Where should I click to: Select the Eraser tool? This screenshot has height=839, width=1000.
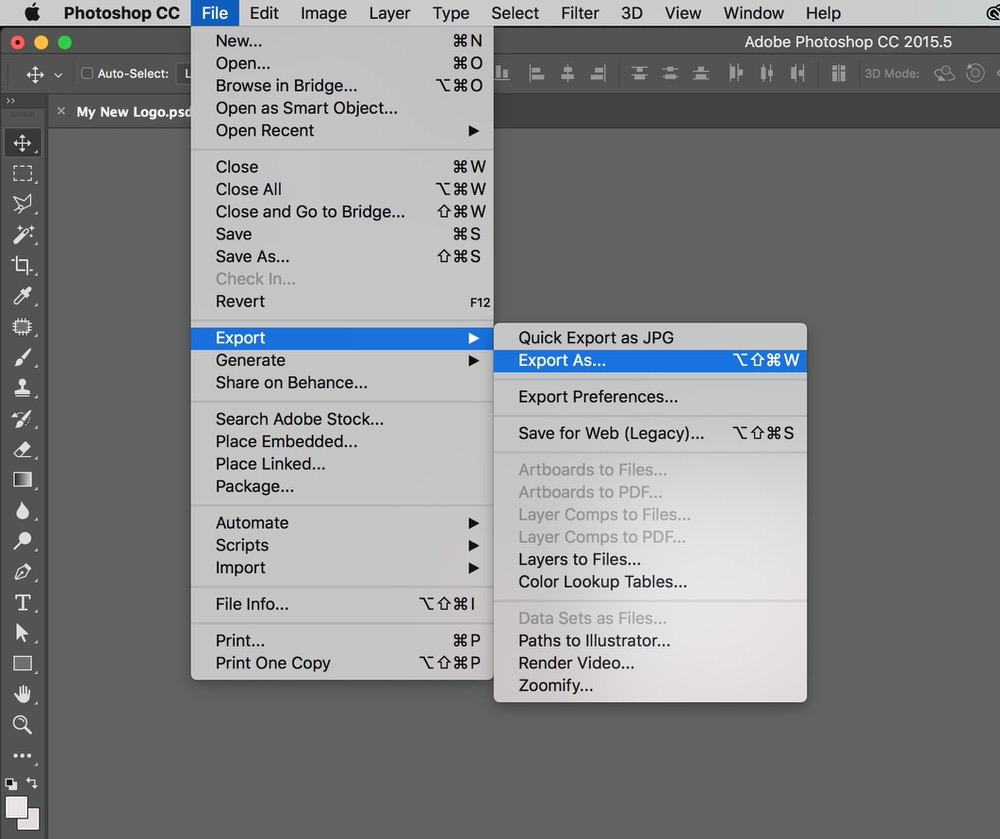pyautogui.click(x=22, y=449)
